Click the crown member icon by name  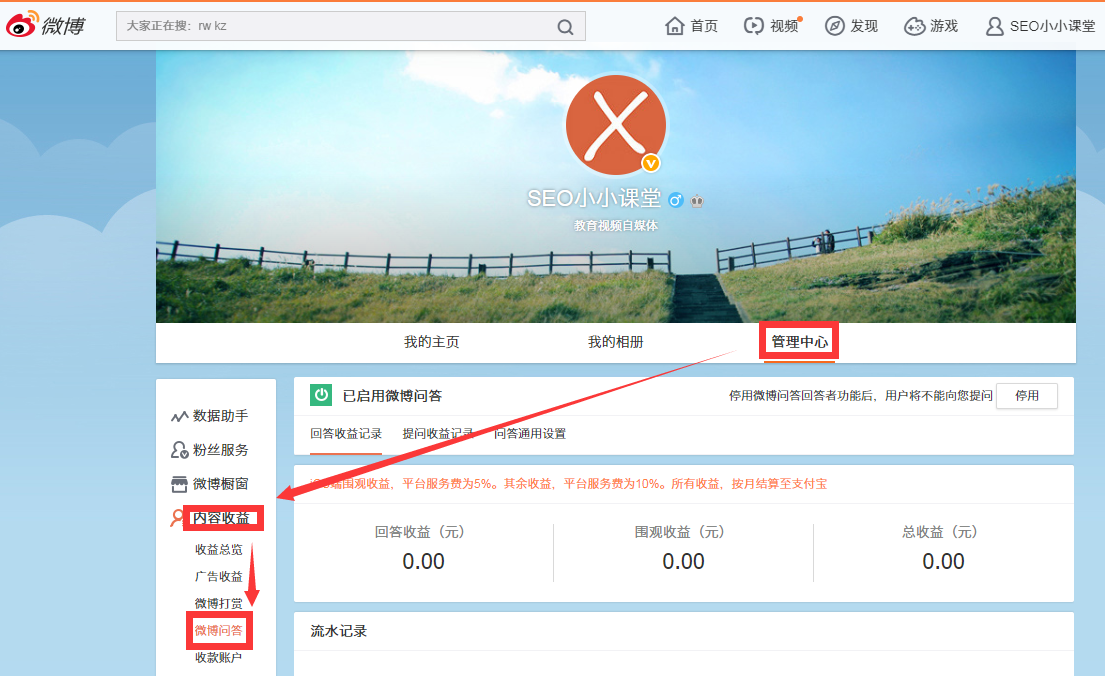coord(697,201)
